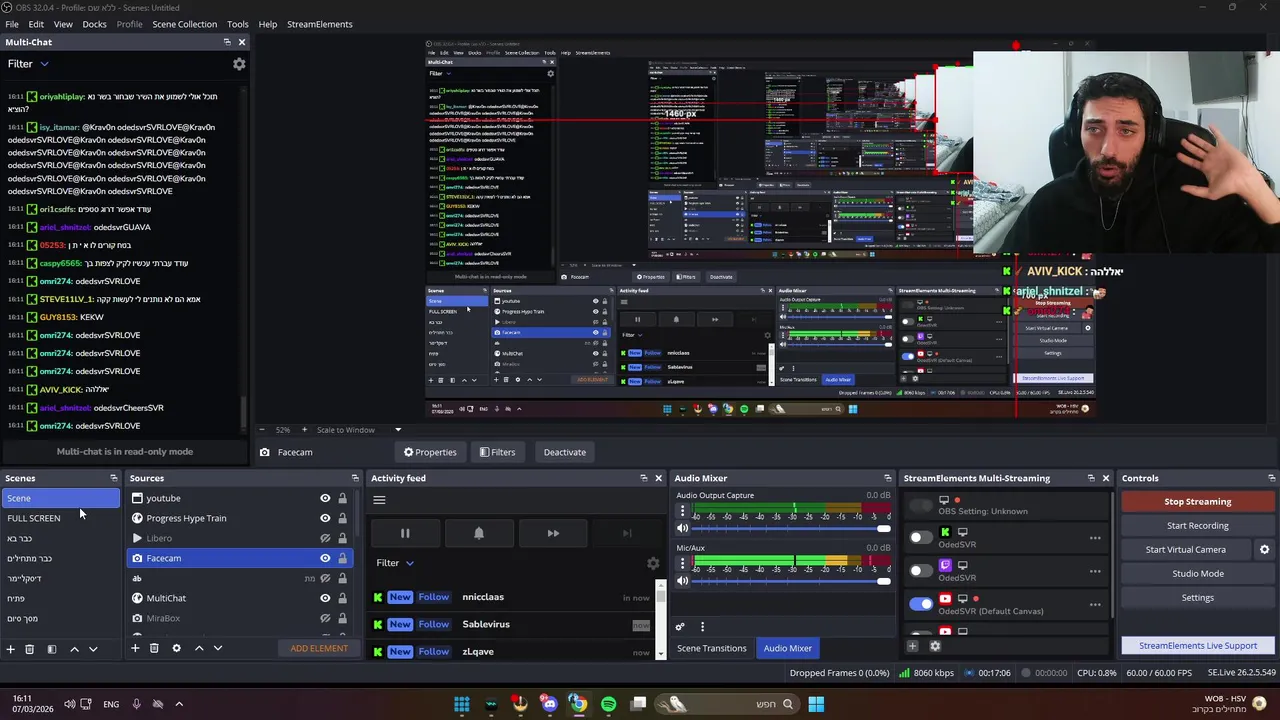The height and width of the screenshot is (720, 1280).
Task: Open source properties gear in Sources toolbar
Action: click(176, 648)
